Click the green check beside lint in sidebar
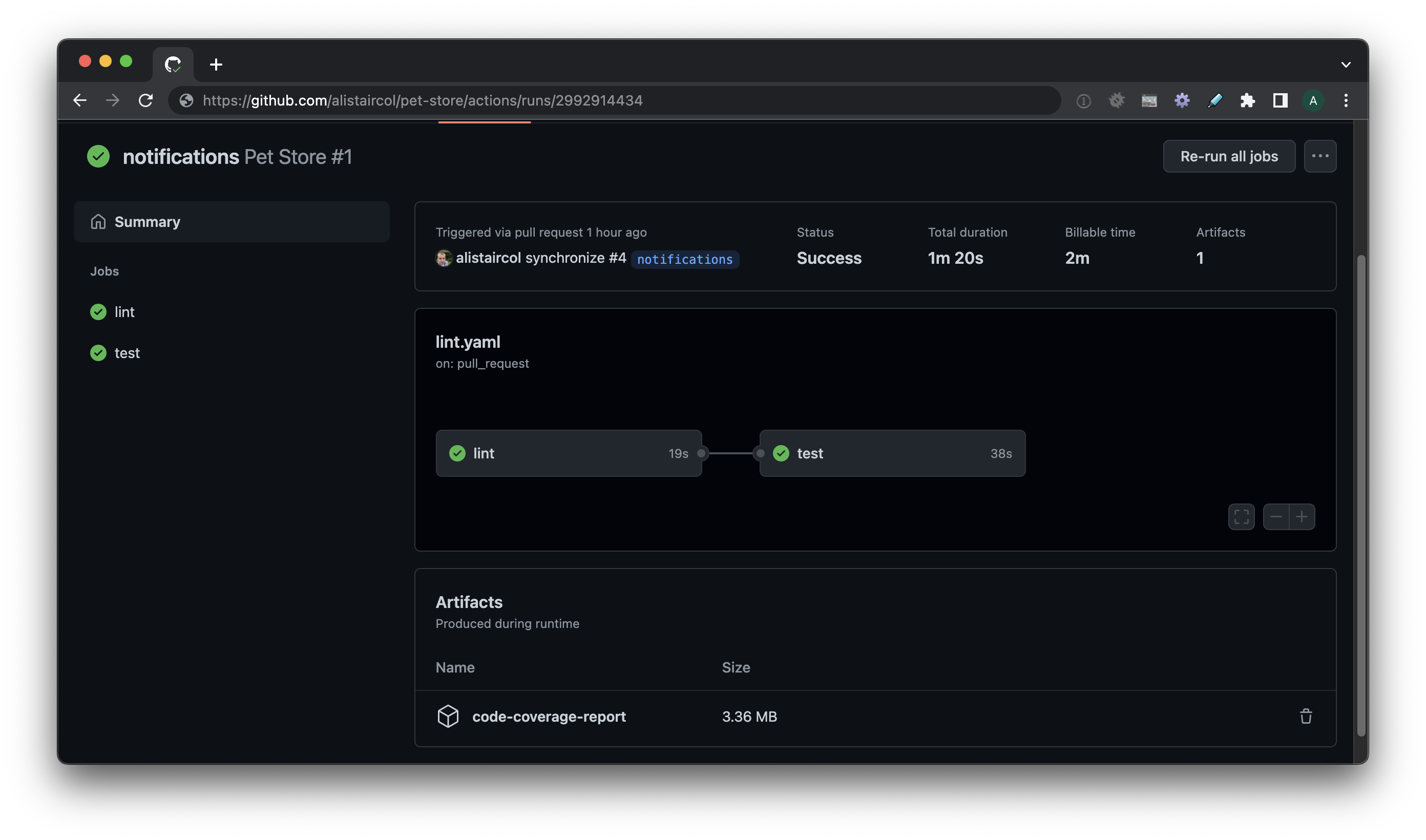This screenshot has width=1426, height=840. coord(98,312)
